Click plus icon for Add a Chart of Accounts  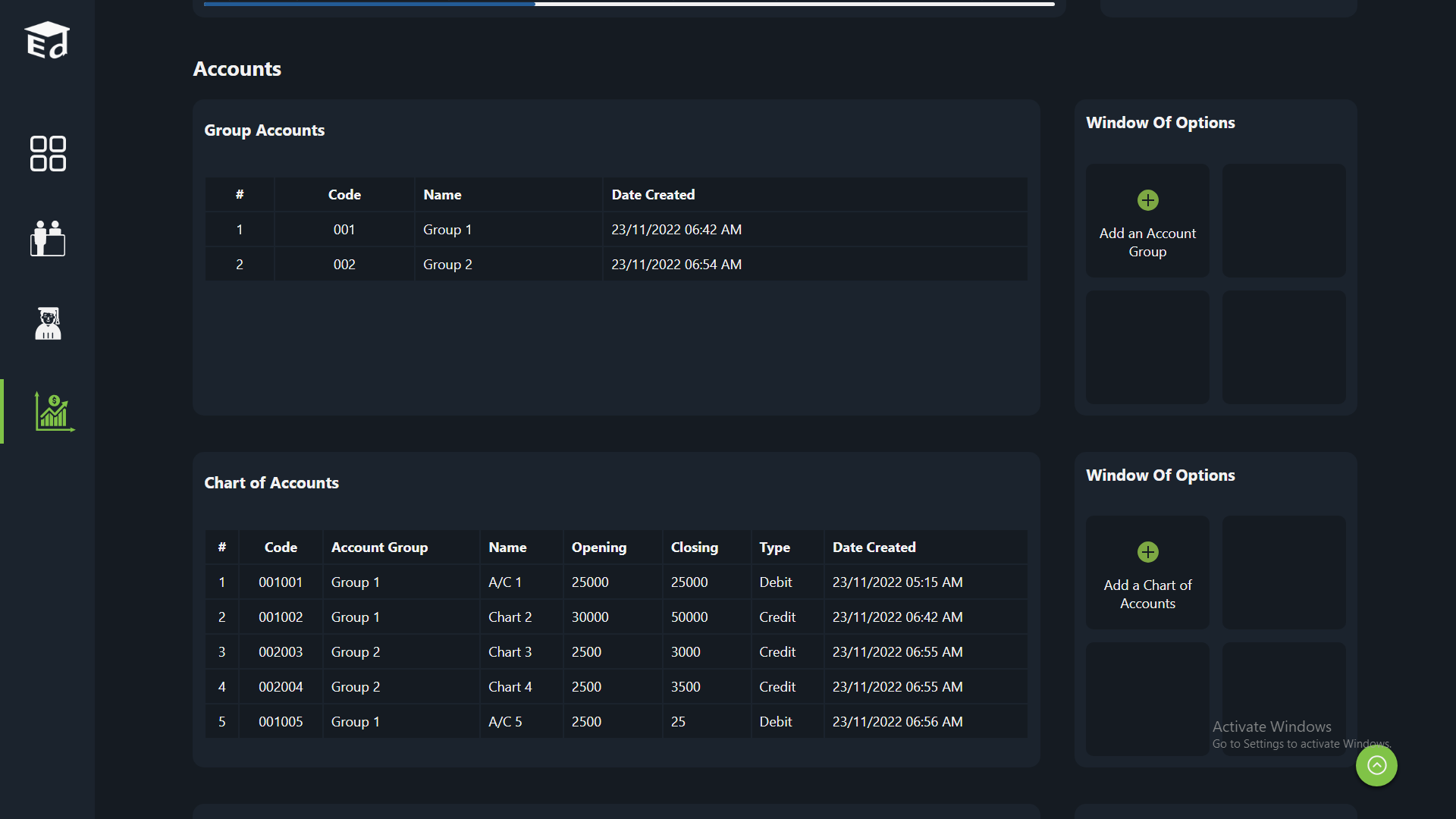[x=1147, y=552]
